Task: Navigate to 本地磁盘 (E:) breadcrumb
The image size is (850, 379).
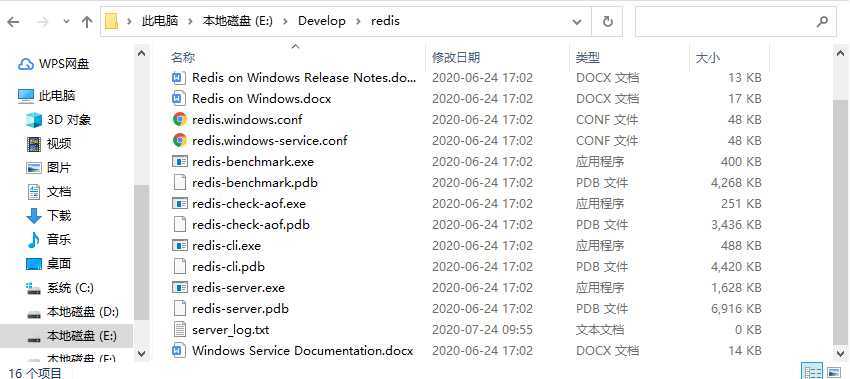Action: point(237,21)
